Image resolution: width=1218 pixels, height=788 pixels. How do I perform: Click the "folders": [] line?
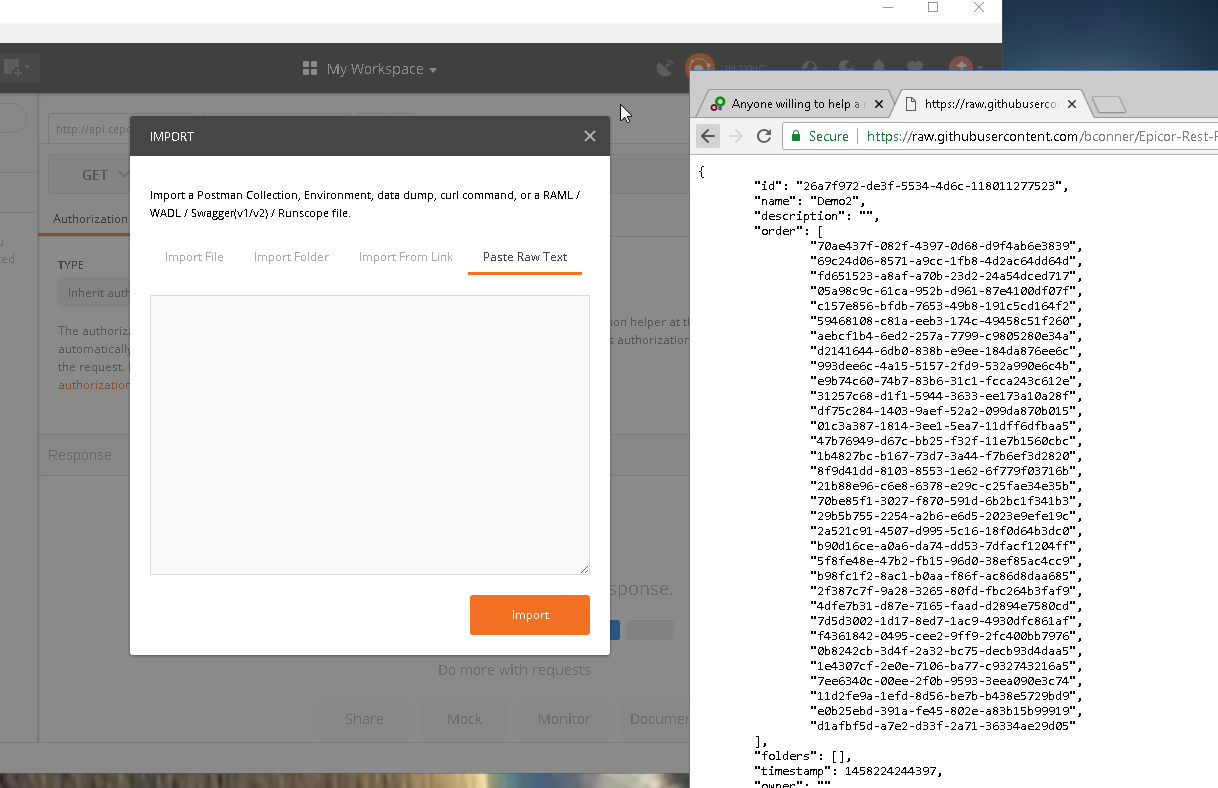(x=802, y=756)
